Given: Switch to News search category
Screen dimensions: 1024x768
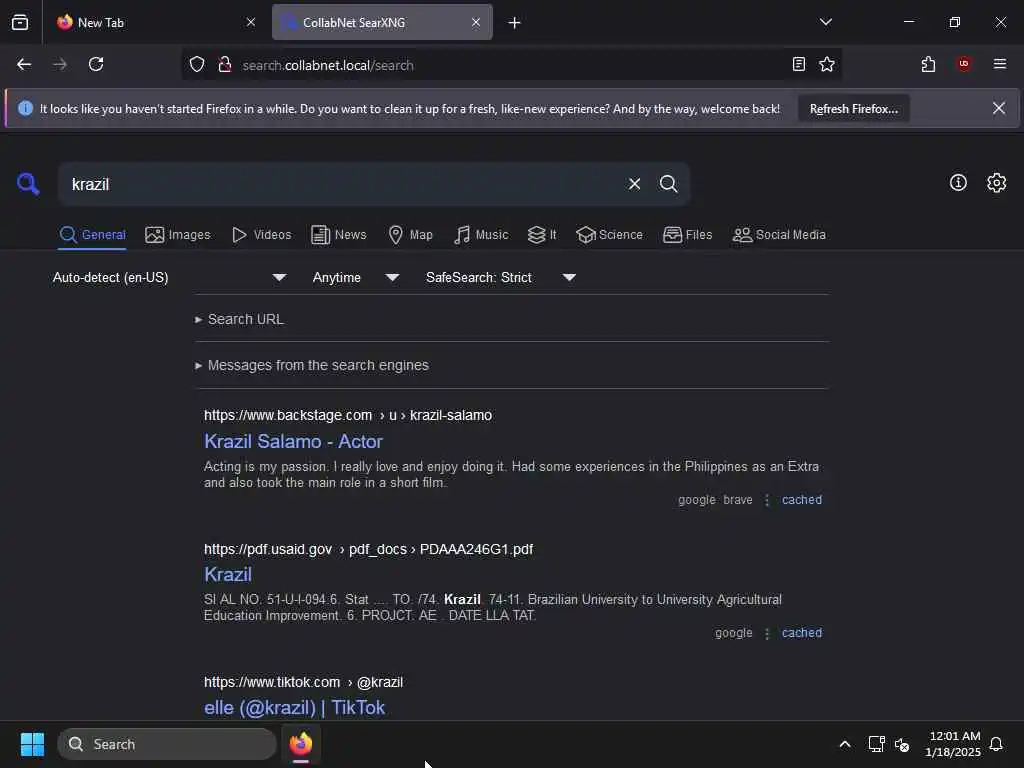Looking at the screenshot, I should click(x=338, y=234).
